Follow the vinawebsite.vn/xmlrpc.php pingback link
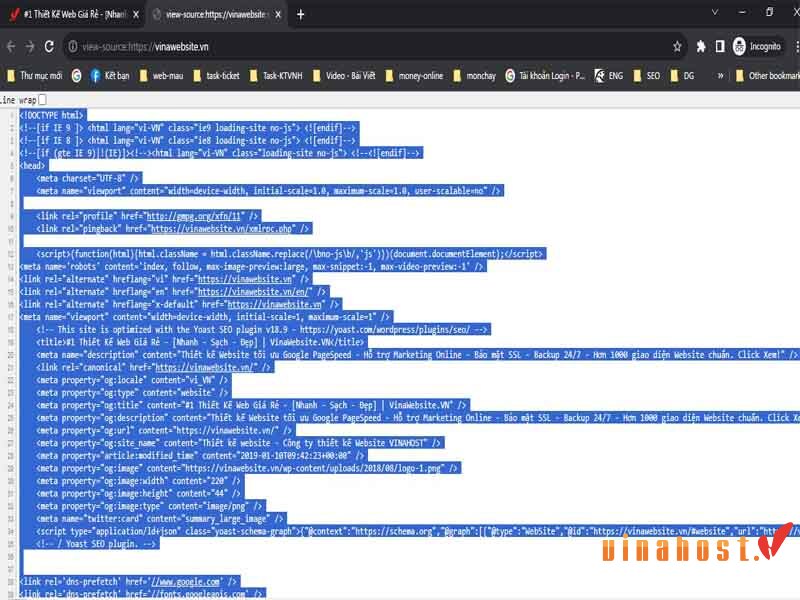Image resolution: width=800 pixels, height=600 pixels. (x=221, y=229)
